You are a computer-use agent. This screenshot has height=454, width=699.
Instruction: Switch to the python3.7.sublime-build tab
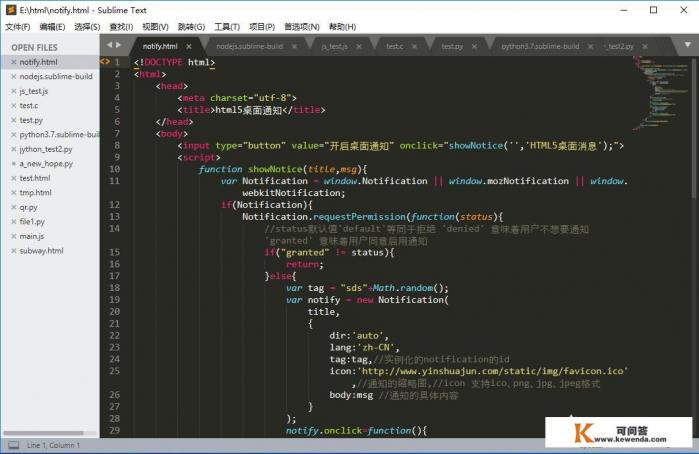540,46
